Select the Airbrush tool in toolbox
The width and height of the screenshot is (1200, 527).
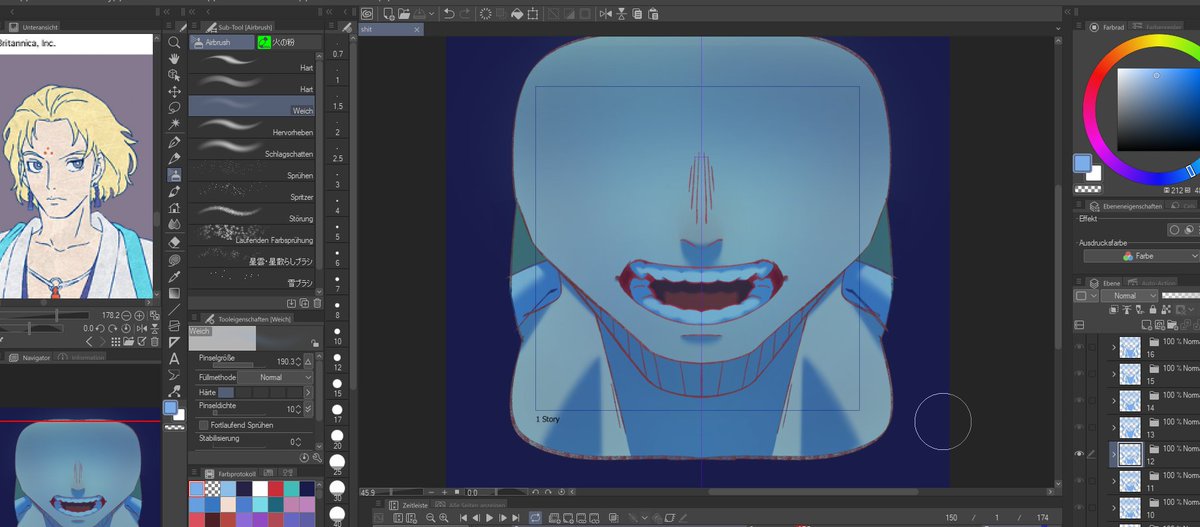click(x=174, y=174)
